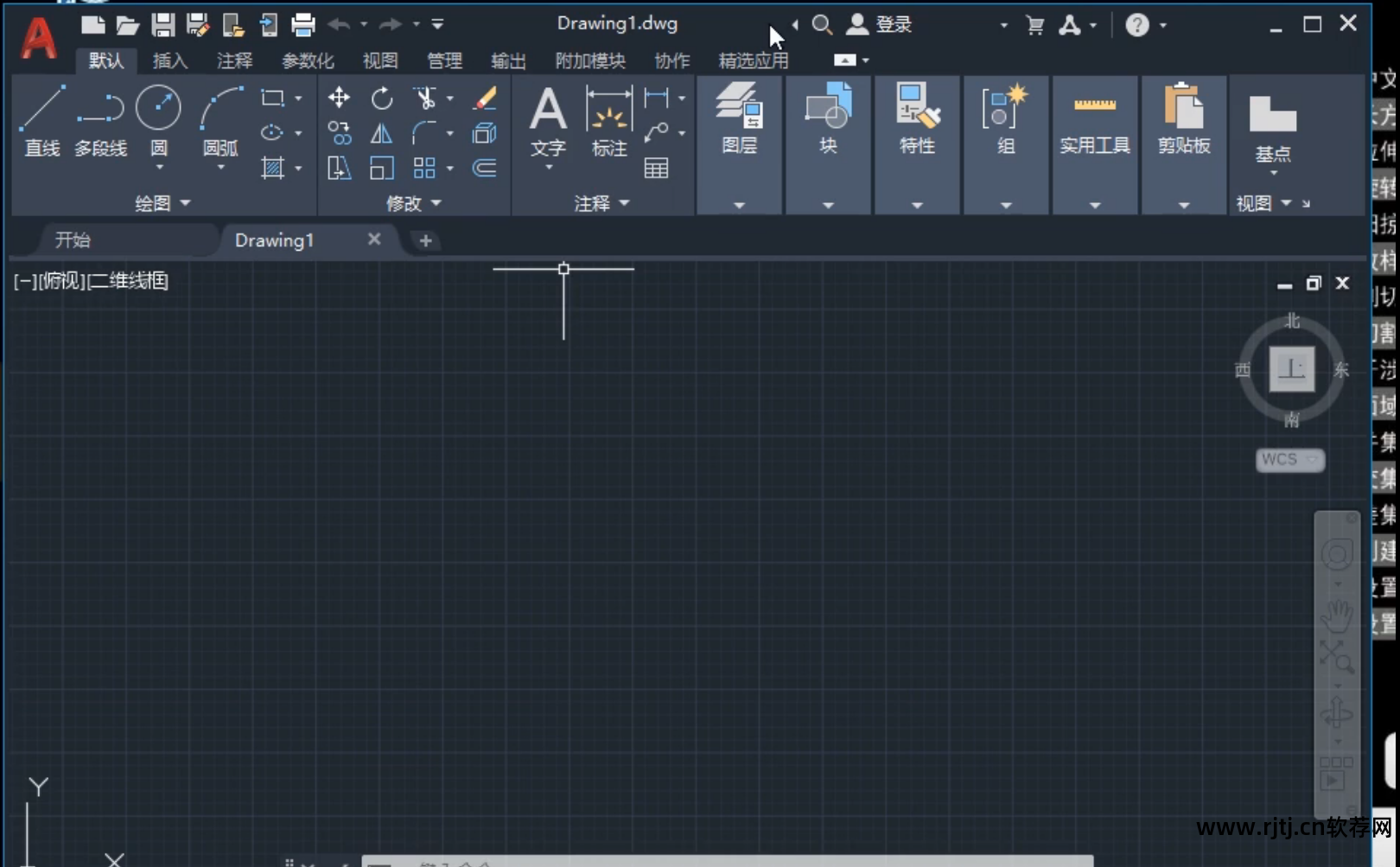Viewport: 1400px width, 867px height.
Task: Pick the Mirror tool icon
Action: (381, 133)
